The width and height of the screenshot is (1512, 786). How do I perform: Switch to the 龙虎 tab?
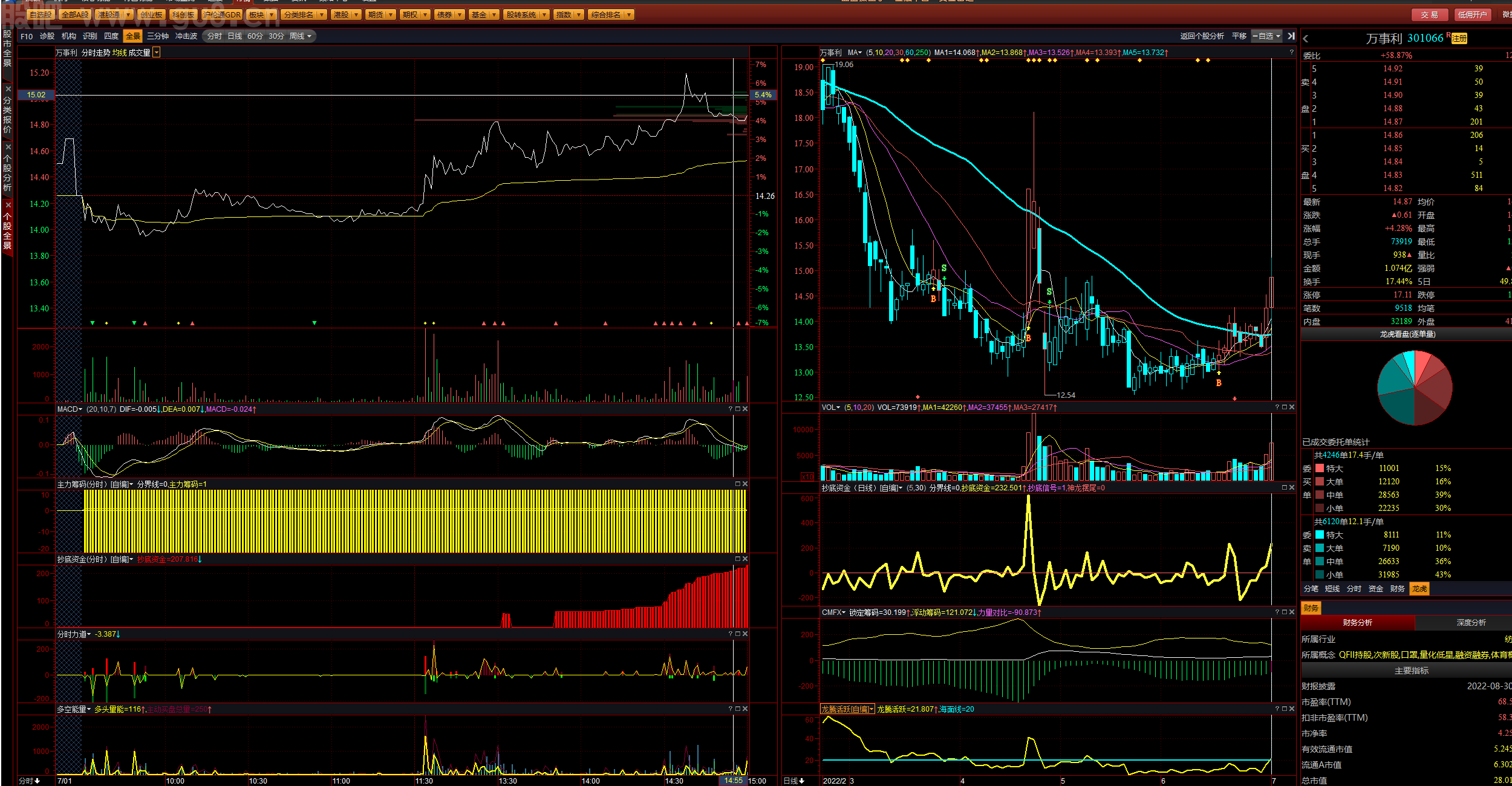(x=1419, y=589)
